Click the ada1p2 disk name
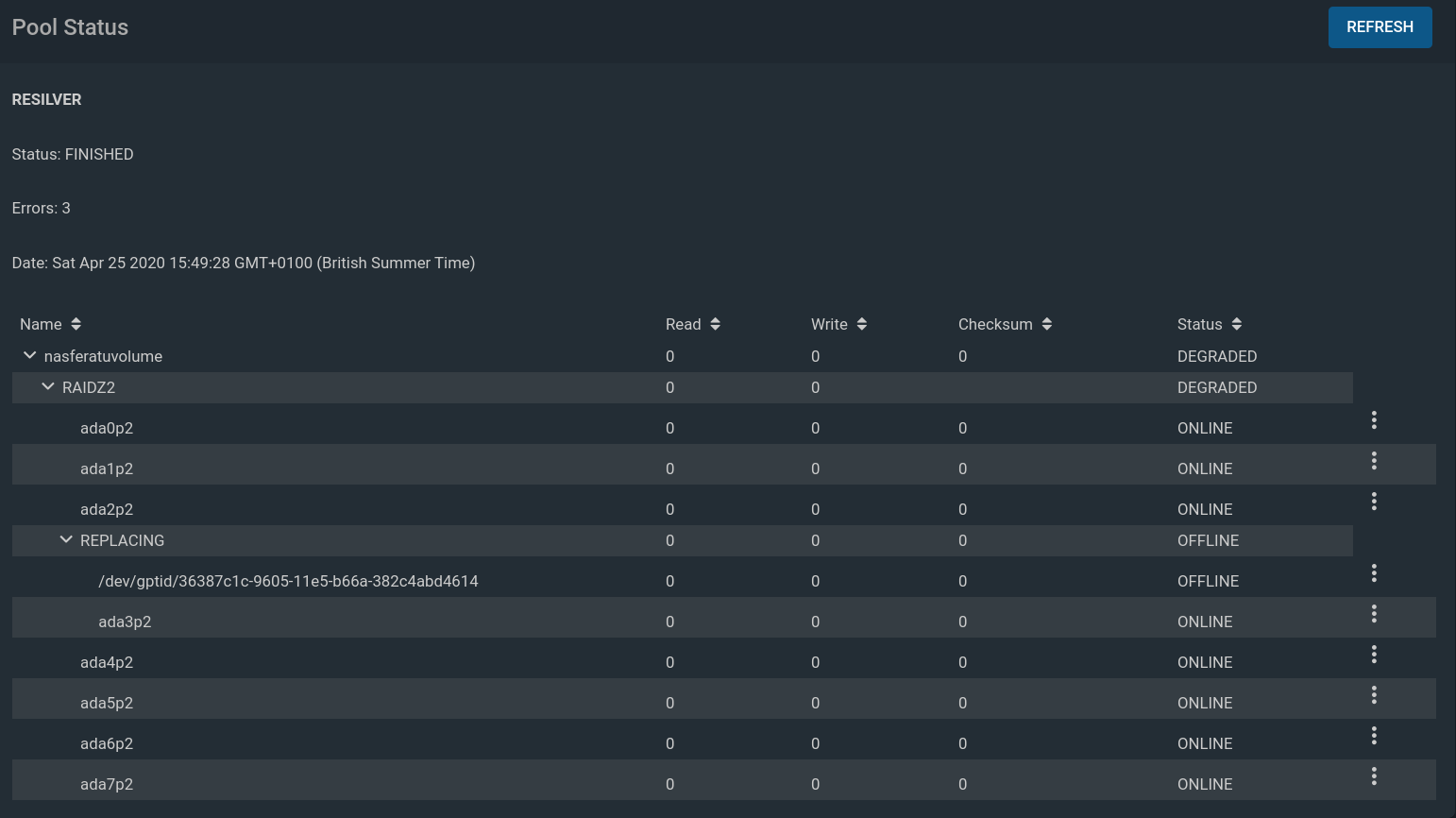Viewport: 1456px width, 818px height. 107,469
